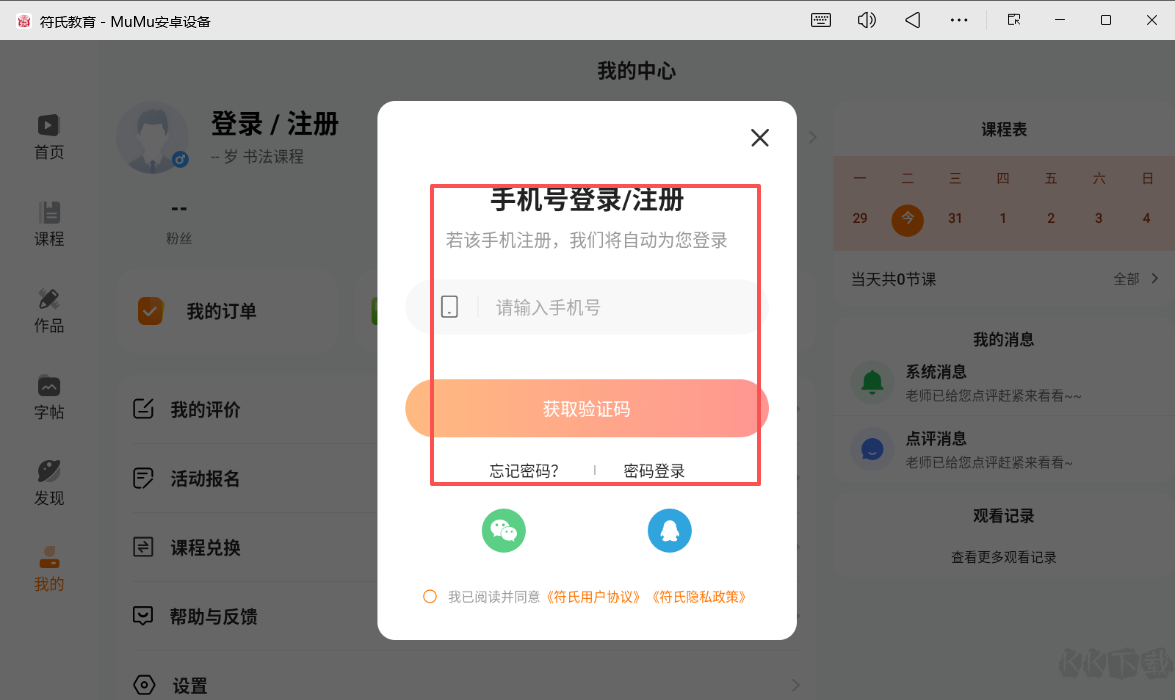Viewport: 1175px width, 700px height.
Task: Log in with the QQ icon
Action: tap(669, 530)
